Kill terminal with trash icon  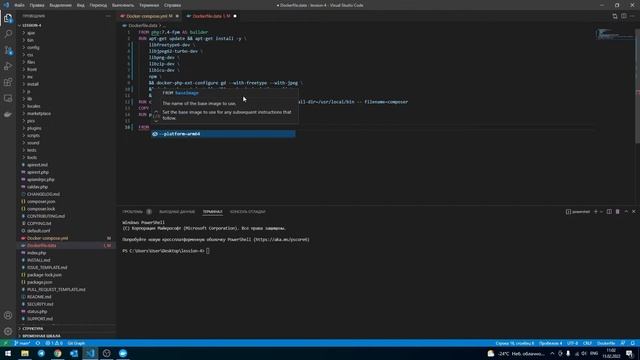[x=618, y=211]
